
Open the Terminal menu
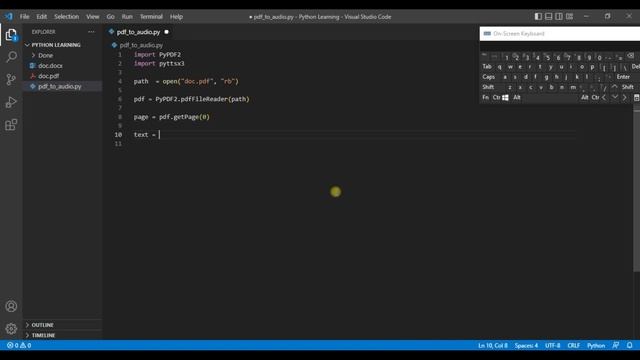151,17
